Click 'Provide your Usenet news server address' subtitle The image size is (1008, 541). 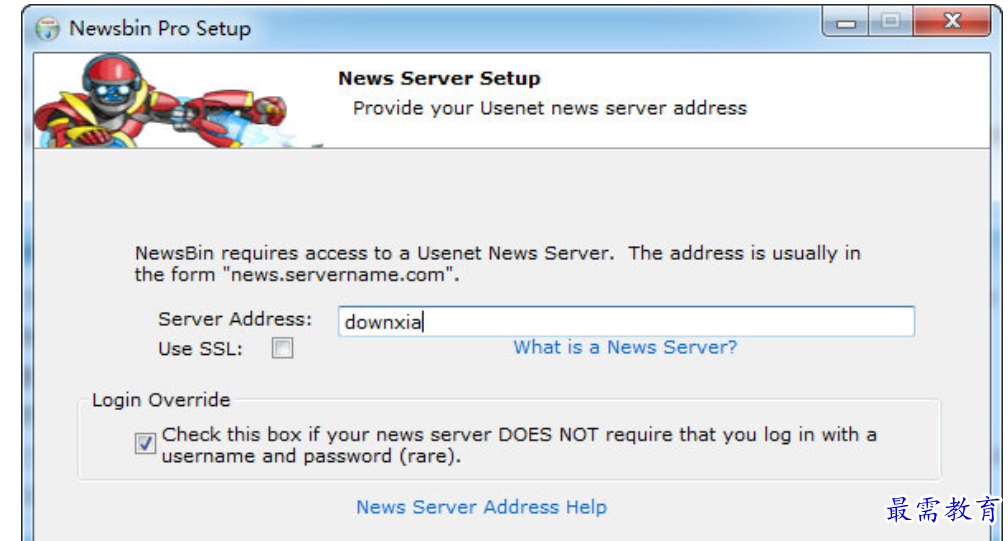(x=550, y=108)
